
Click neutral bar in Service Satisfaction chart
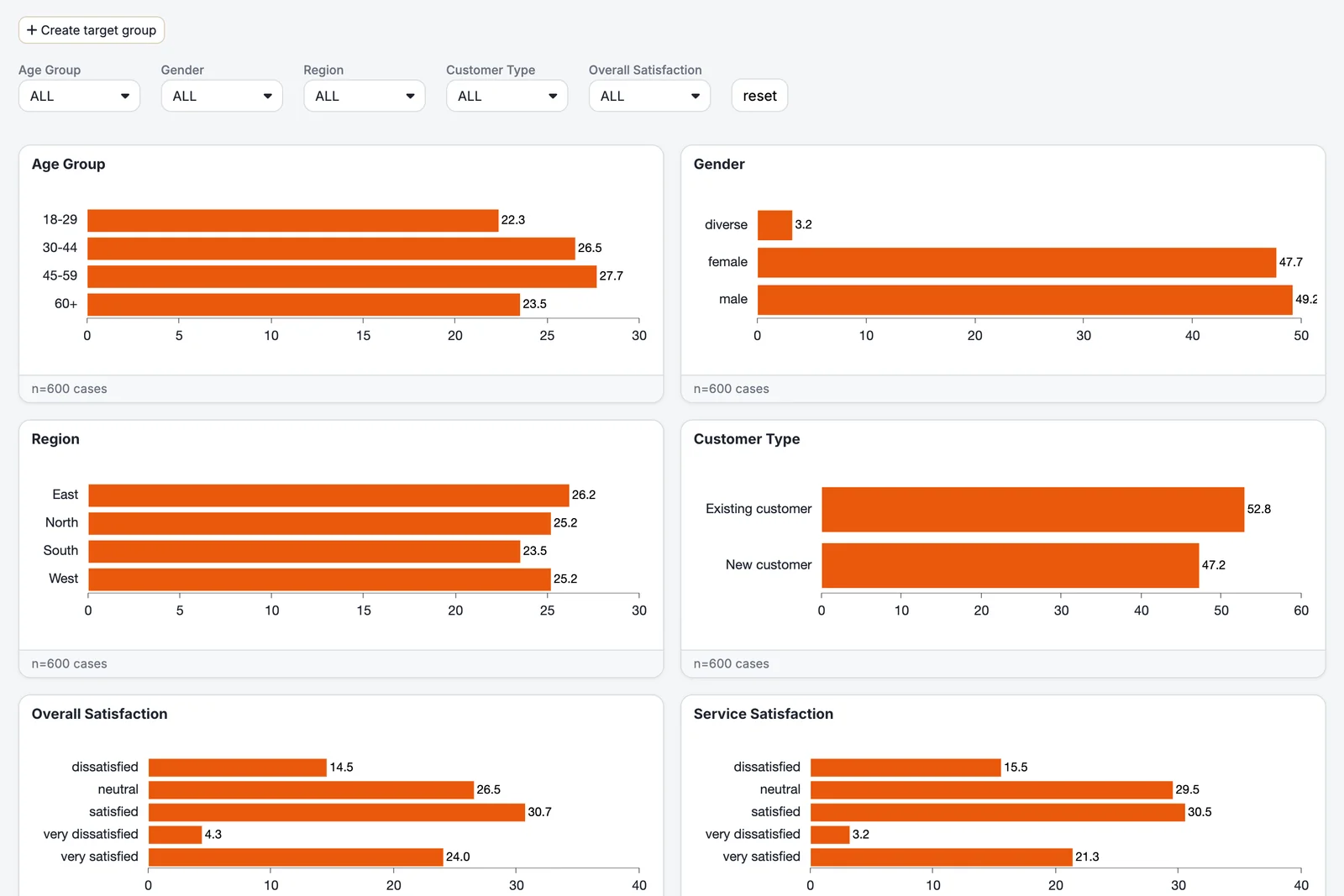point(991,790)
